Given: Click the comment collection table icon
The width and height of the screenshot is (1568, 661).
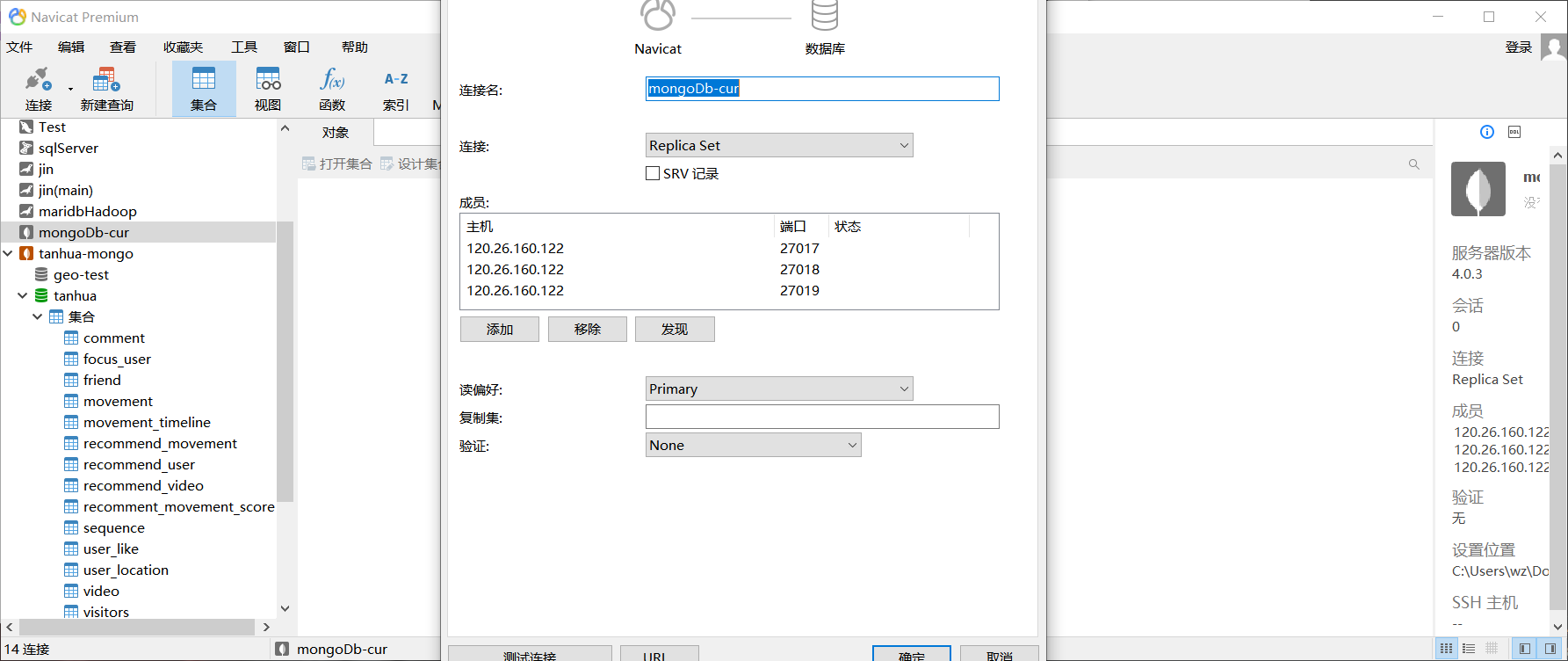Looking at the screenshot, I should tap(71, 338).
